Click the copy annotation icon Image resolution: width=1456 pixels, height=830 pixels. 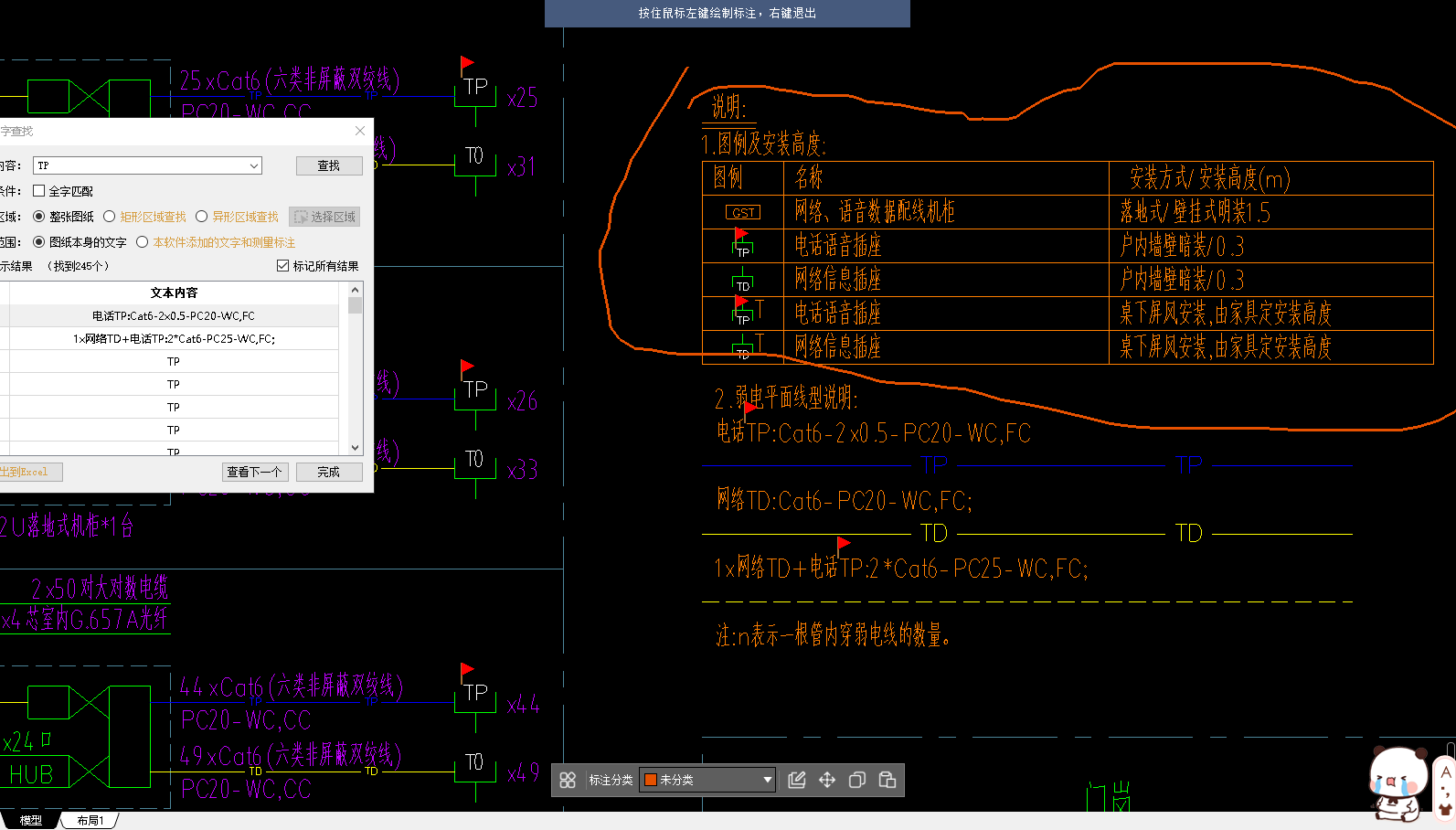tap(857, 780)
